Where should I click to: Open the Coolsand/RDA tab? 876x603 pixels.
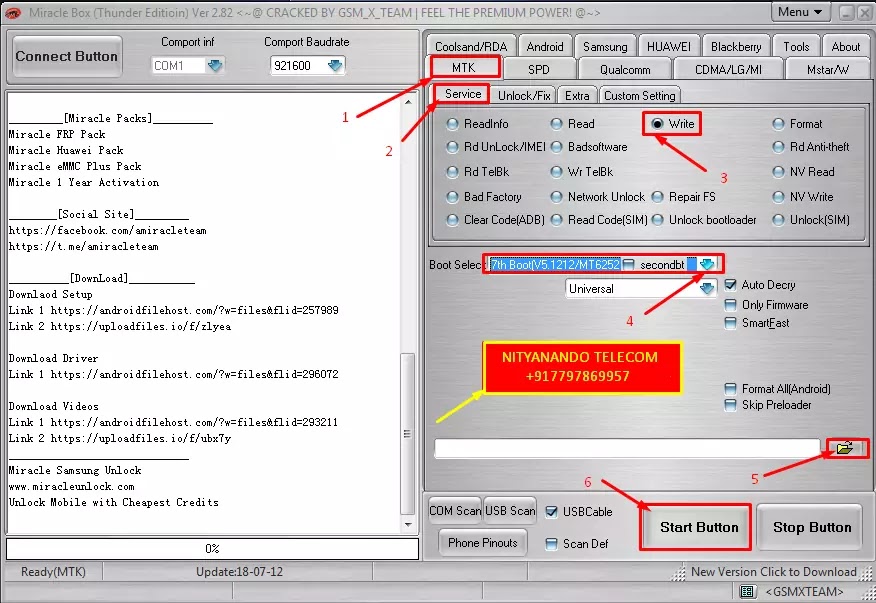(x=471, y=46)
